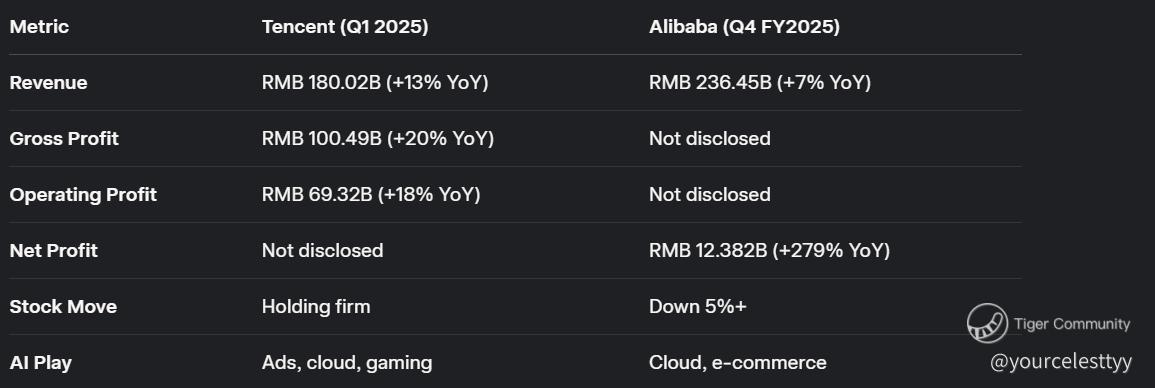Viewport: 1155px width, 388px height.
Task: Select the Tencent (Q1 2025) column header
Action: [345, 27]
